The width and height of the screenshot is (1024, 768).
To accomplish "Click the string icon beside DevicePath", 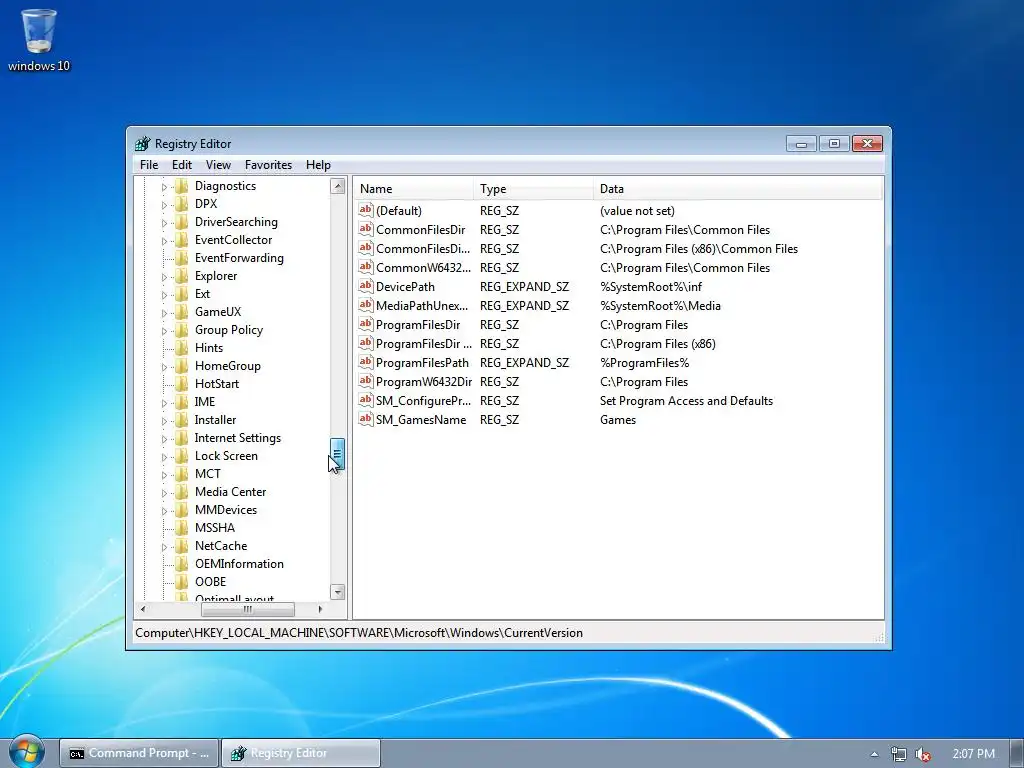I will point(366,286).
